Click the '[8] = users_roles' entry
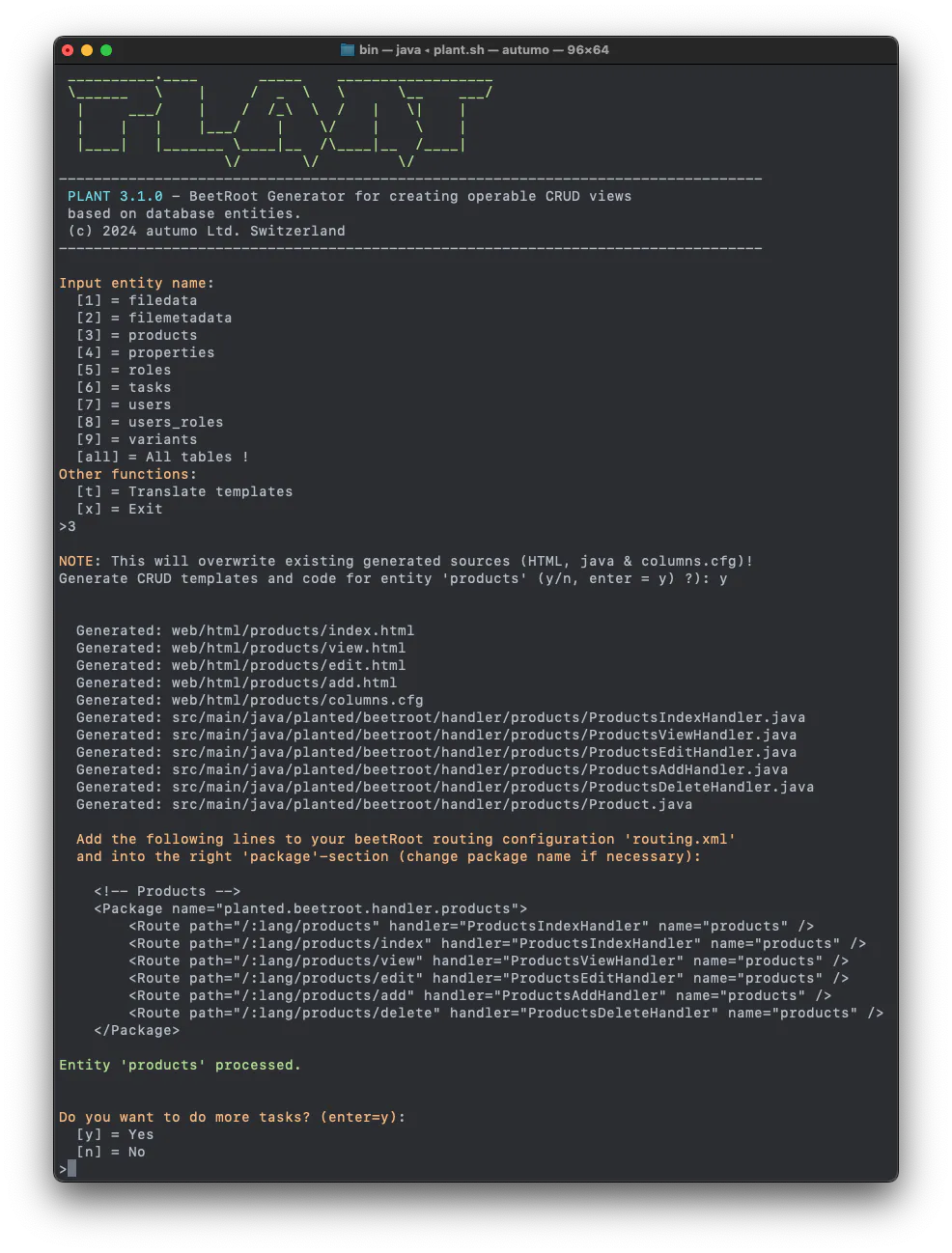 [150, 422]
